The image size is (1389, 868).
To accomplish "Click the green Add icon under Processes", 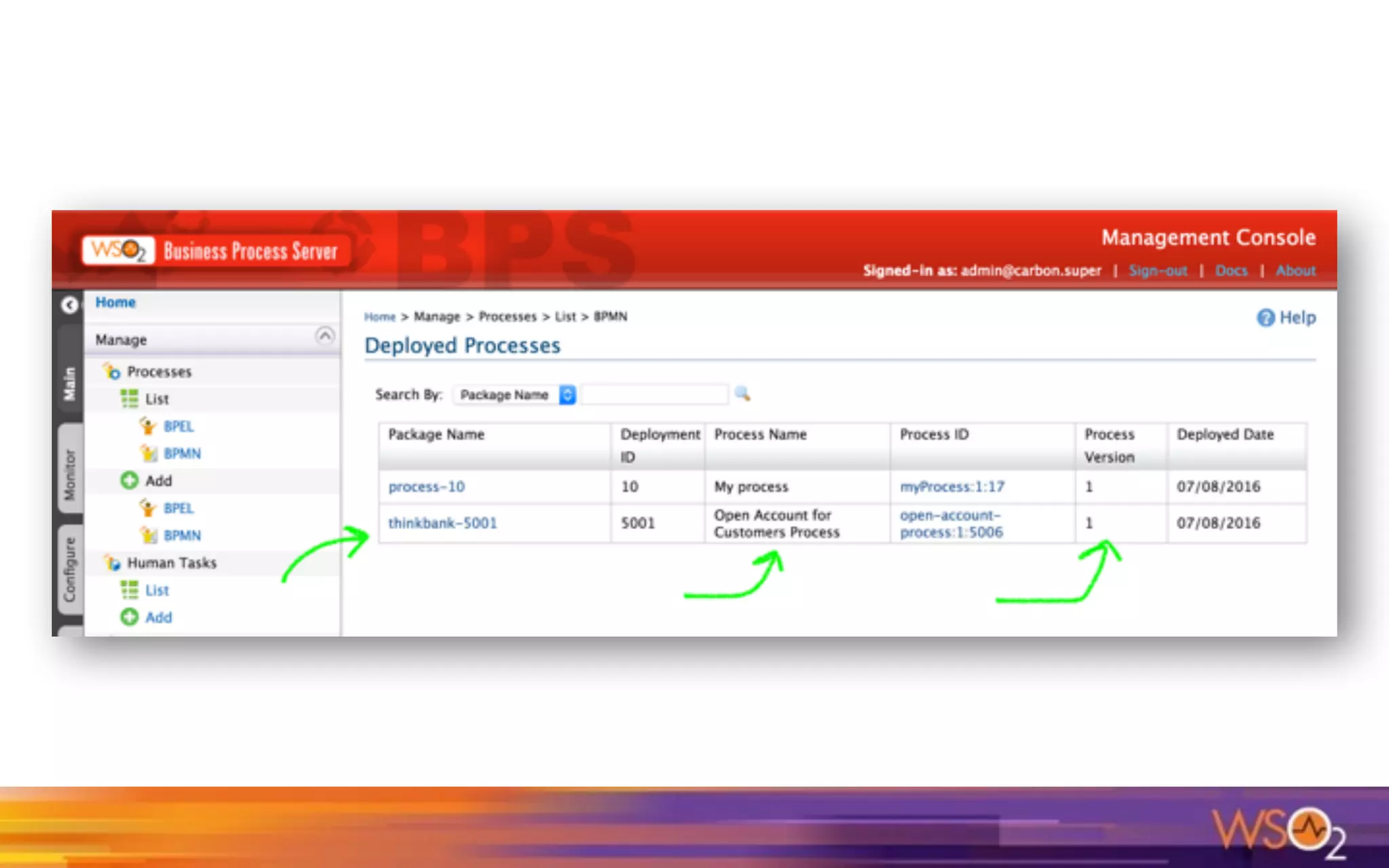I will tap(129, 481).
